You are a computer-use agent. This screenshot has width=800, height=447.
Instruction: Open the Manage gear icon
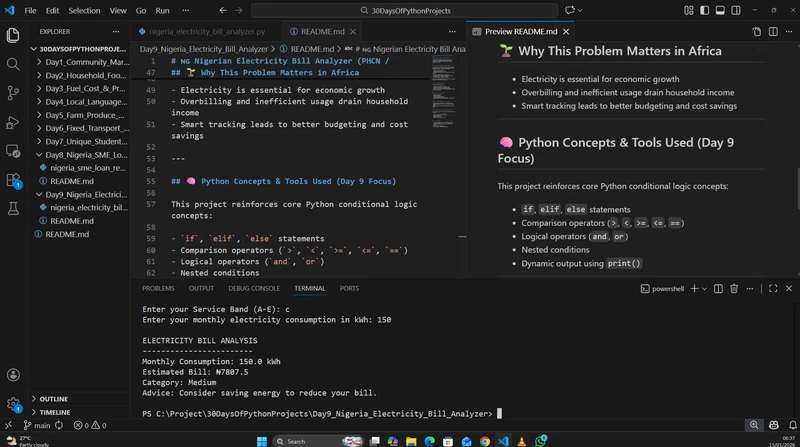click(x=13, y=405)
